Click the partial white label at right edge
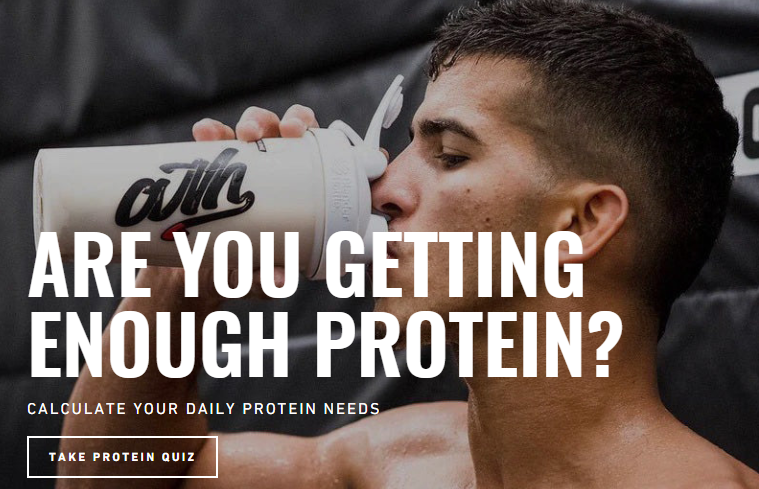 (x=738, y=123)
